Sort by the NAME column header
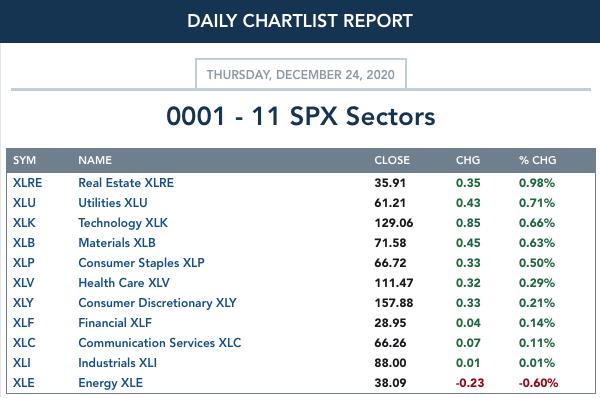The width and height of the screenshot is (600, 398). pyautogui.click(x=95, y=160)
